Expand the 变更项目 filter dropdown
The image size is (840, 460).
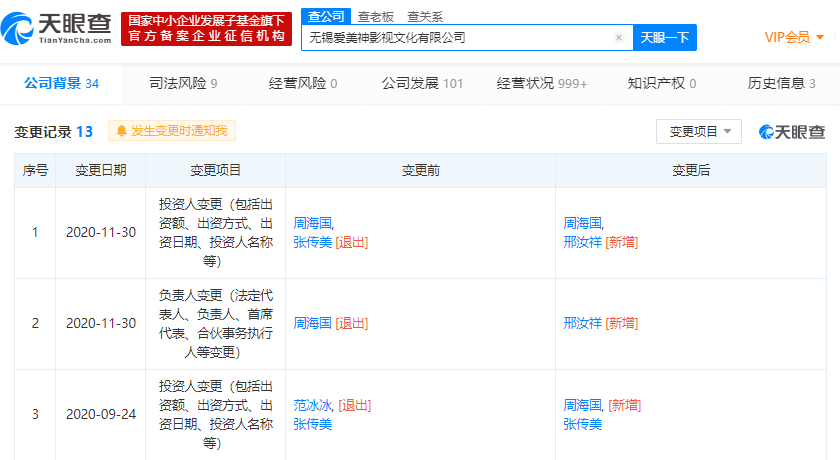pos(699,131)
